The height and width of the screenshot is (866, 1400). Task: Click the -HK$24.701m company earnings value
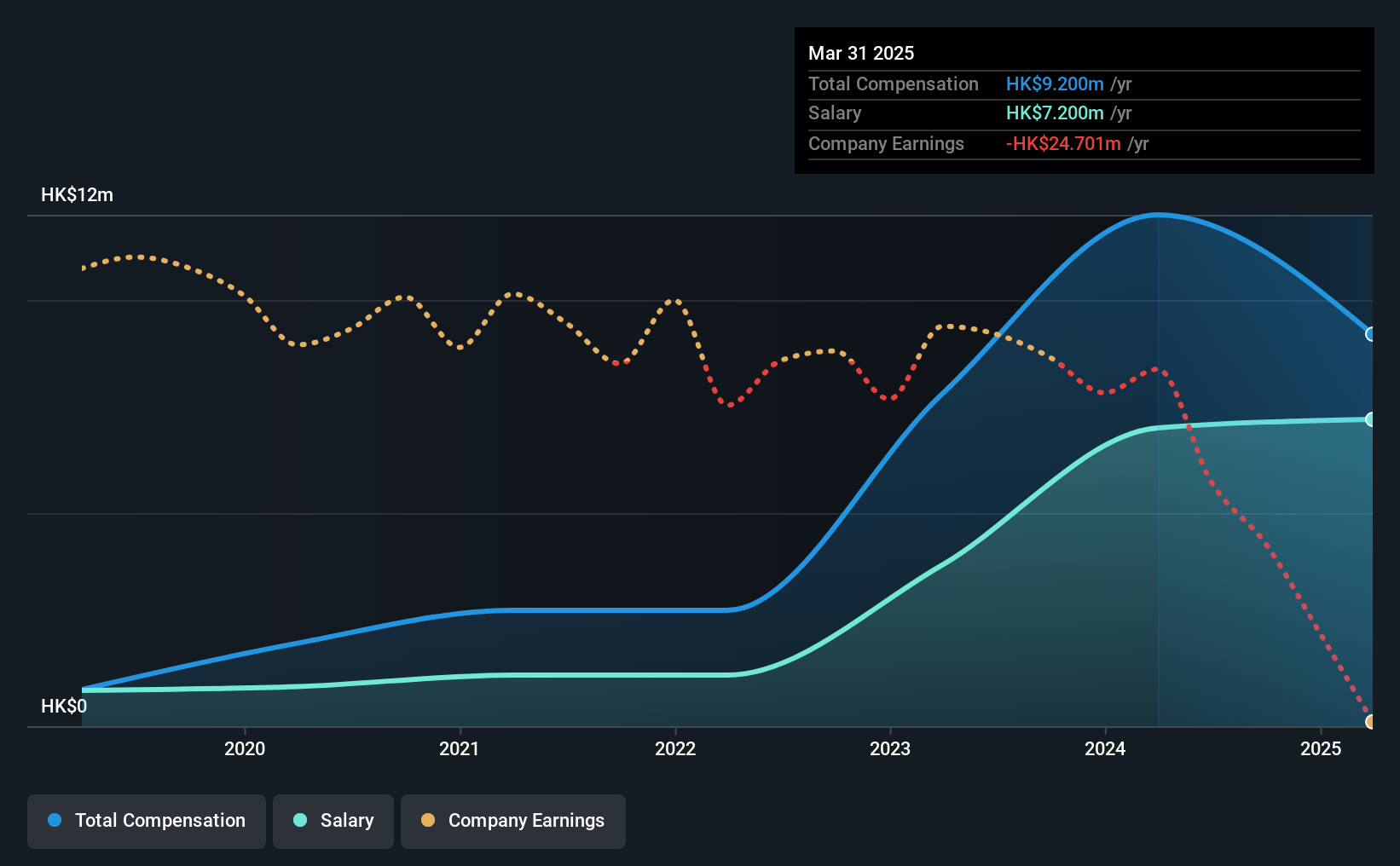point(1063,144)
